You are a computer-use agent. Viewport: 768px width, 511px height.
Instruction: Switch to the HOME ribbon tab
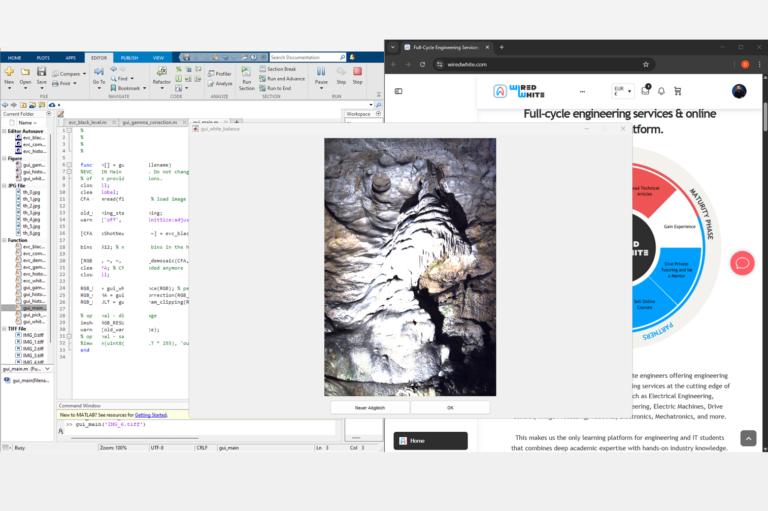15,58
